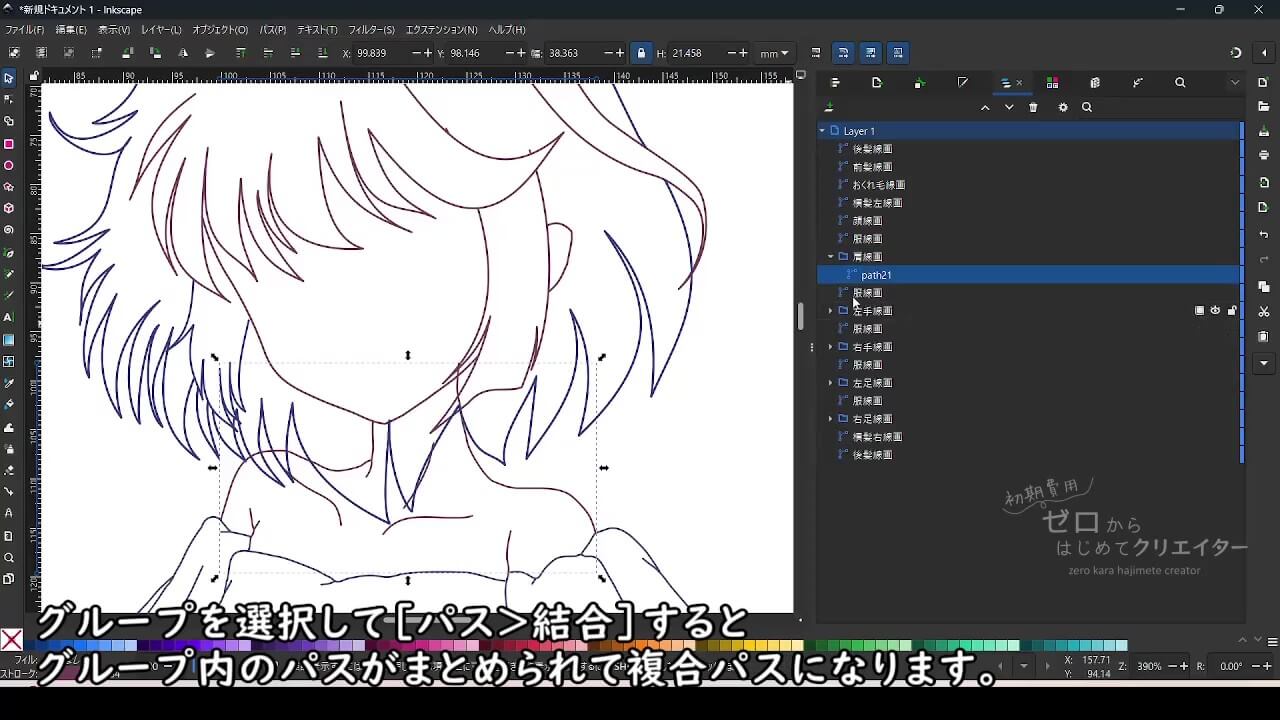Click the no-color X swatch in palette
Image resolution: width=1280 pixels, height=720 pixels.
click(x=12, y=640)
